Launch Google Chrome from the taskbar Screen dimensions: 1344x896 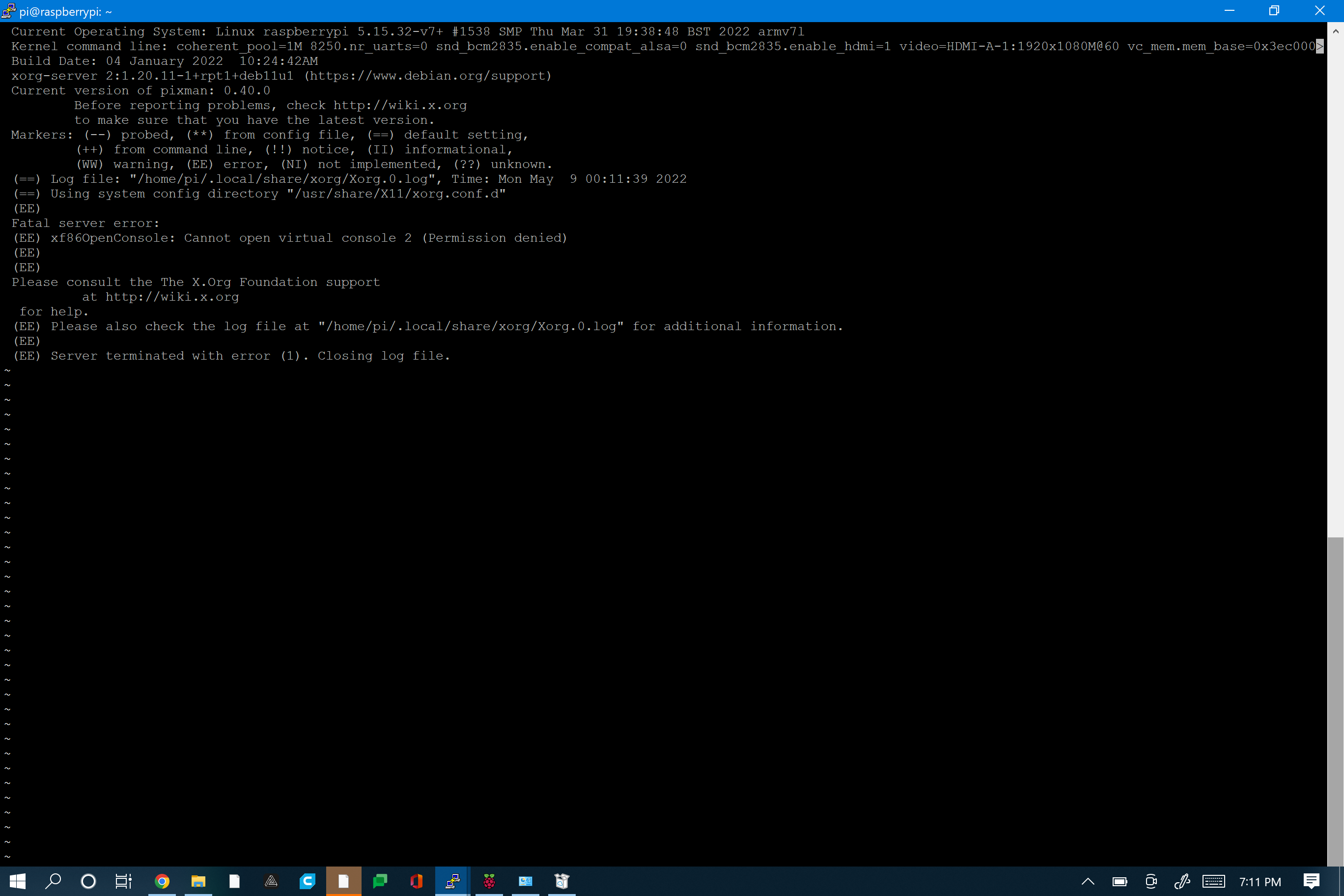point(162,881)
